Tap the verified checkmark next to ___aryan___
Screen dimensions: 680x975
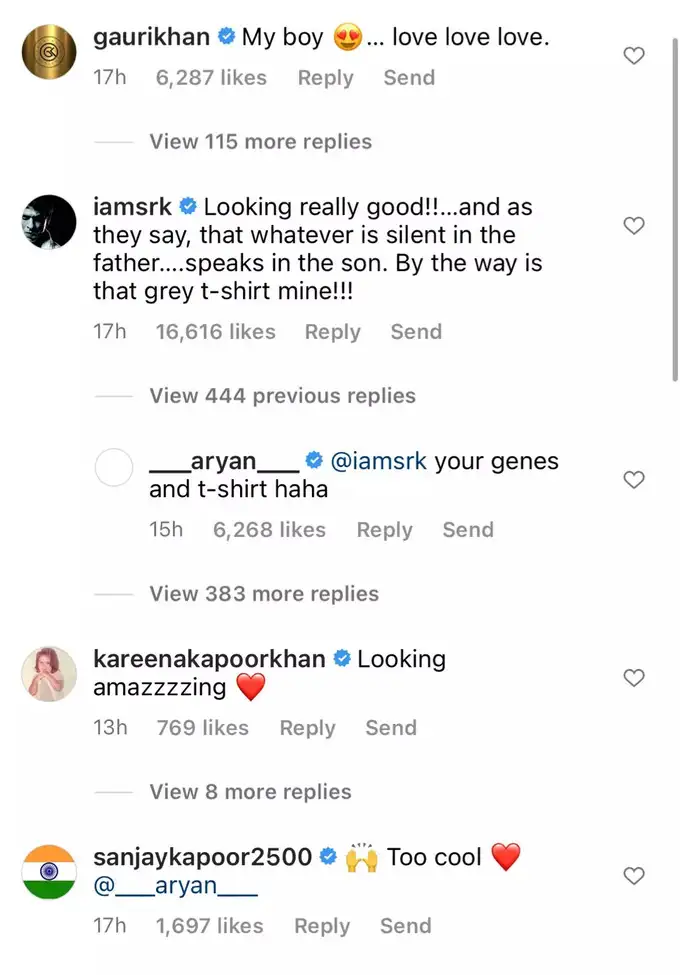point(314,461)
